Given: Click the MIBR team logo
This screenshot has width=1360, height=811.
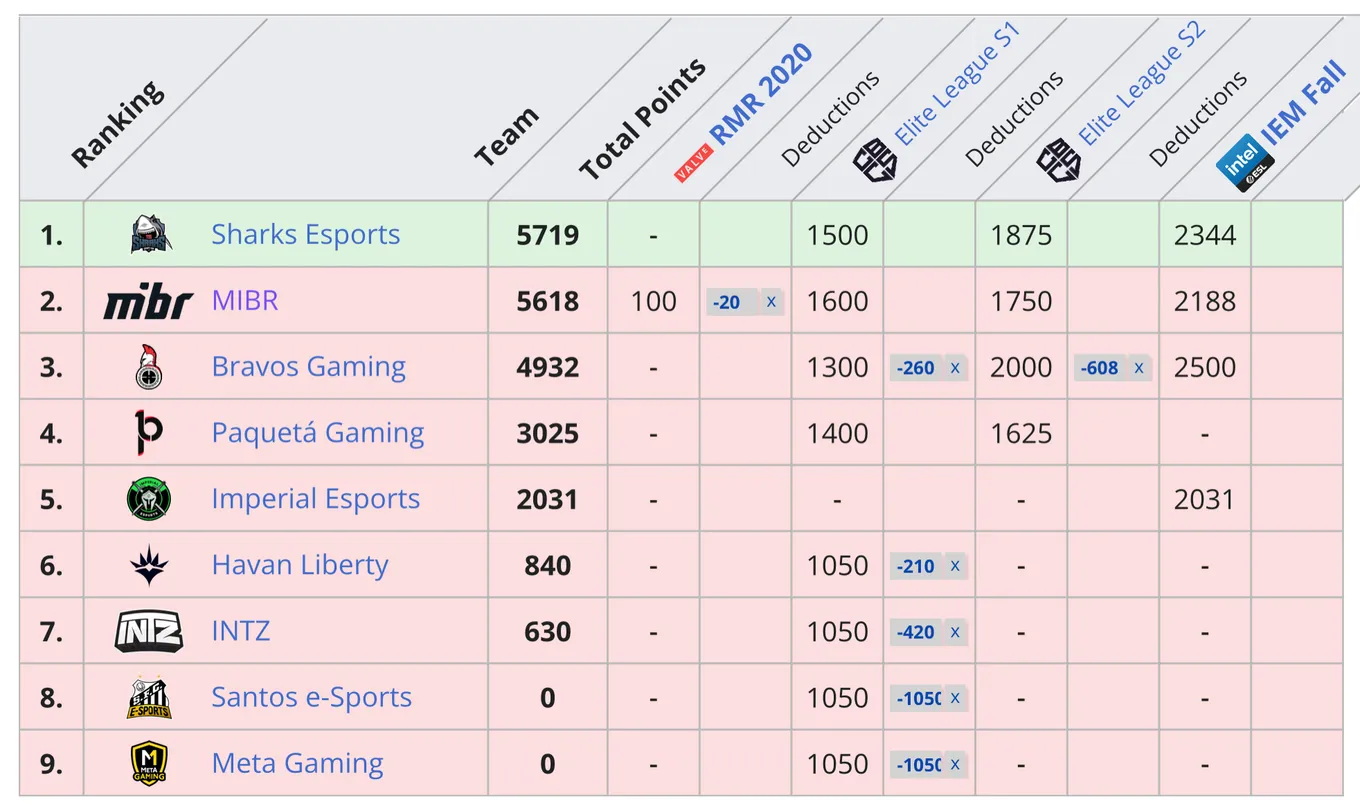Looking at the screenshot, I should 148,301.
